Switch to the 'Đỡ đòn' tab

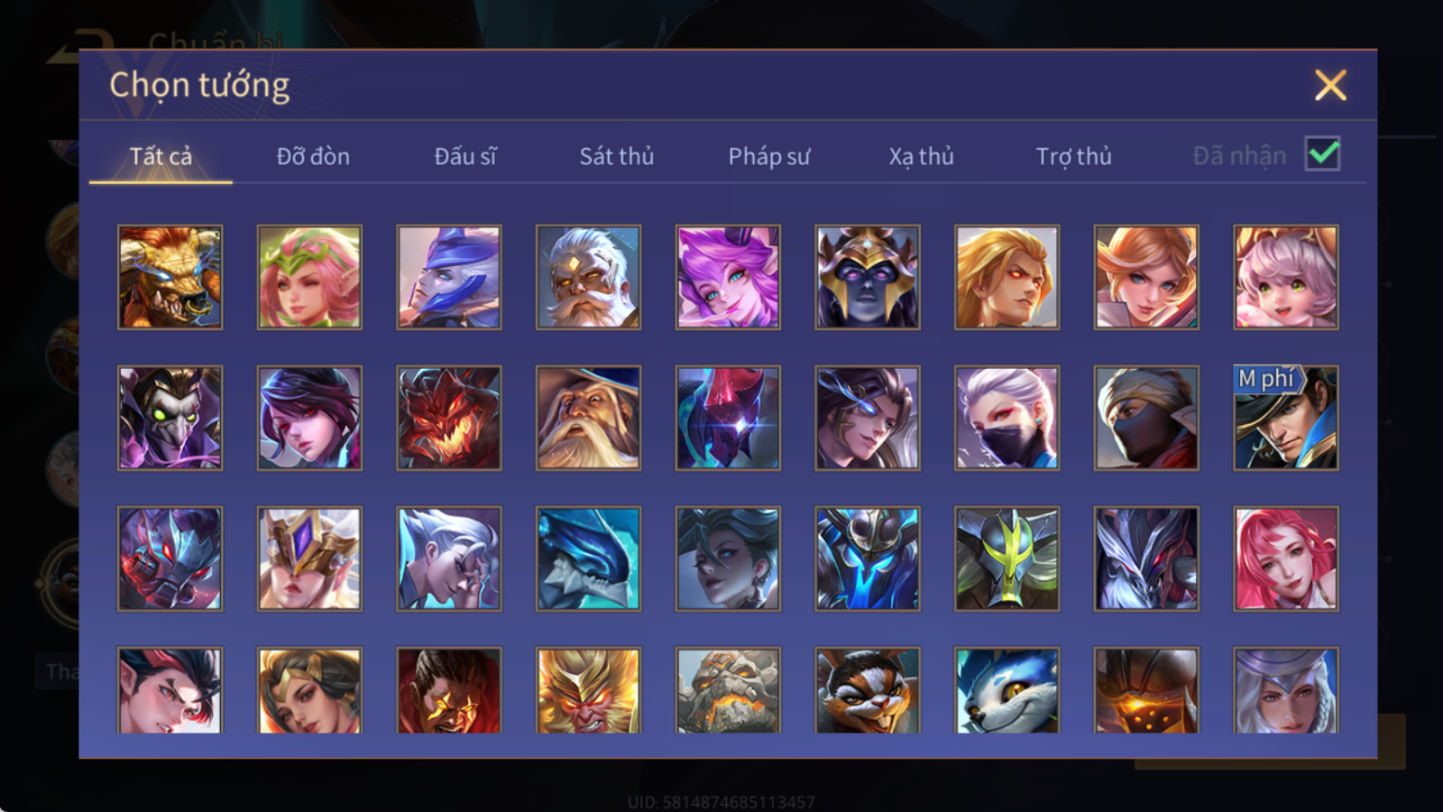313,156
